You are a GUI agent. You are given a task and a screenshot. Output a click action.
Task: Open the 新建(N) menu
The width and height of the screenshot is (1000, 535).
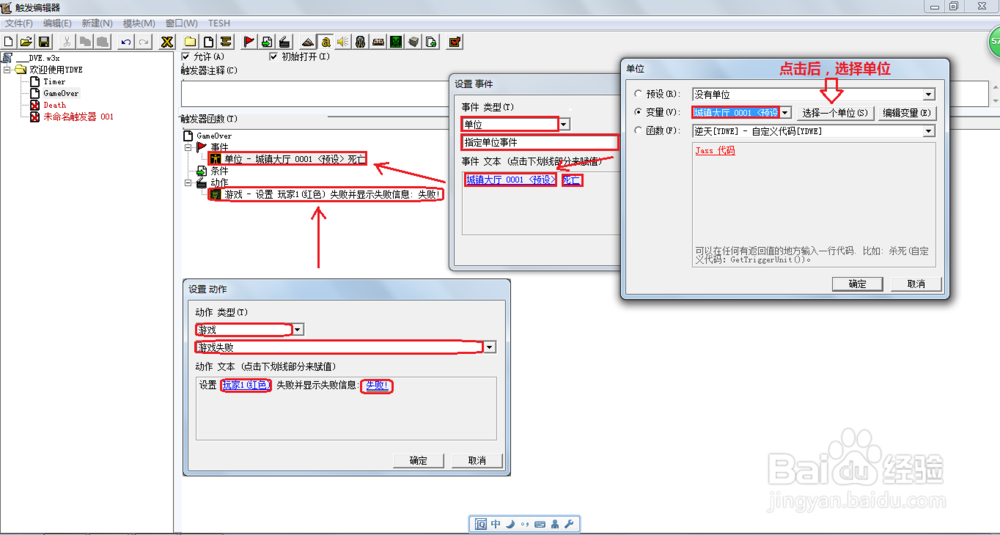97,23
